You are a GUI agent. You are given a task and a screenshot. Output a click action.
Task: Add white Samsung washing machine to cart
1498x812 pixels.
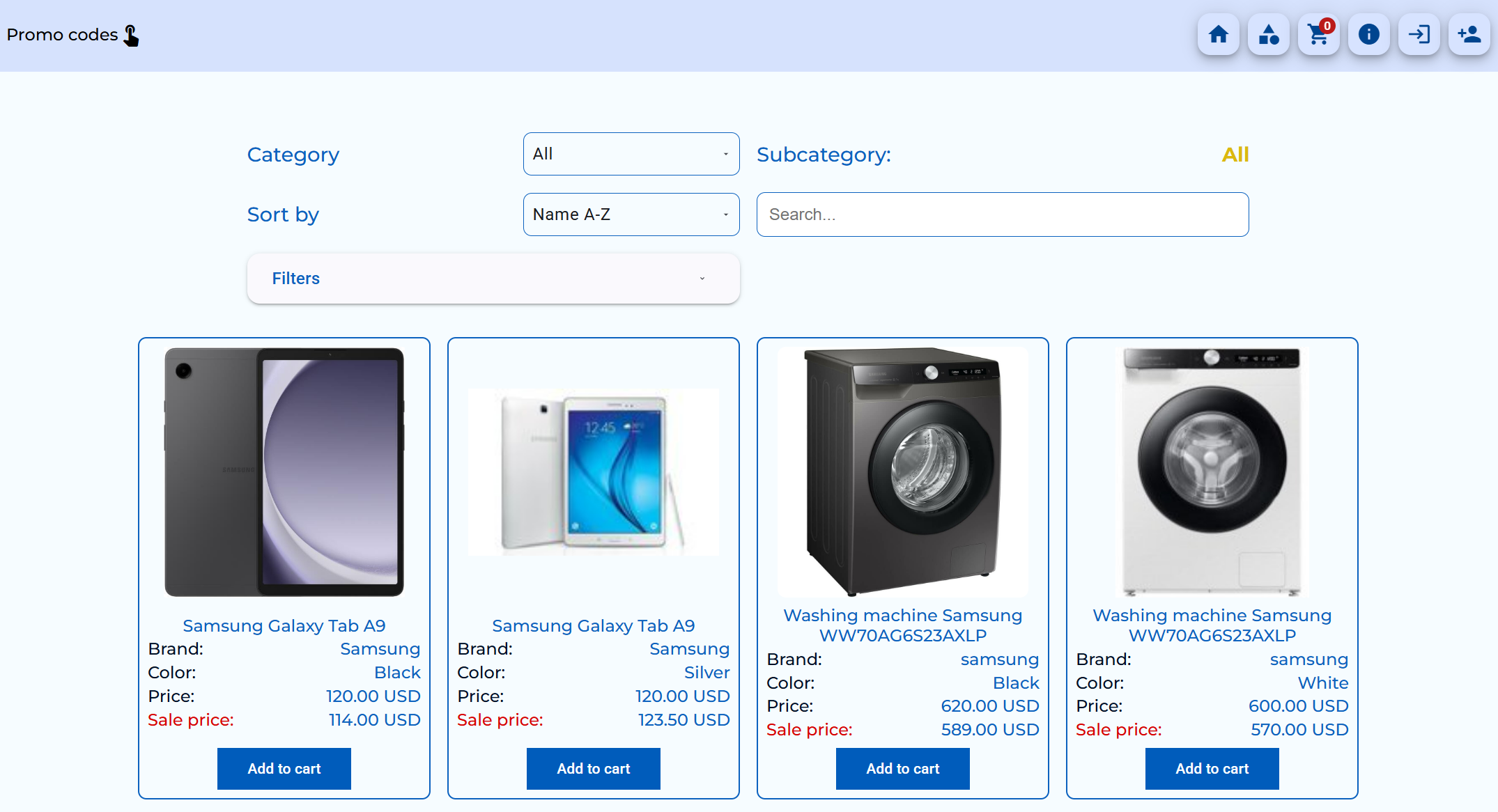point(1212,768)
